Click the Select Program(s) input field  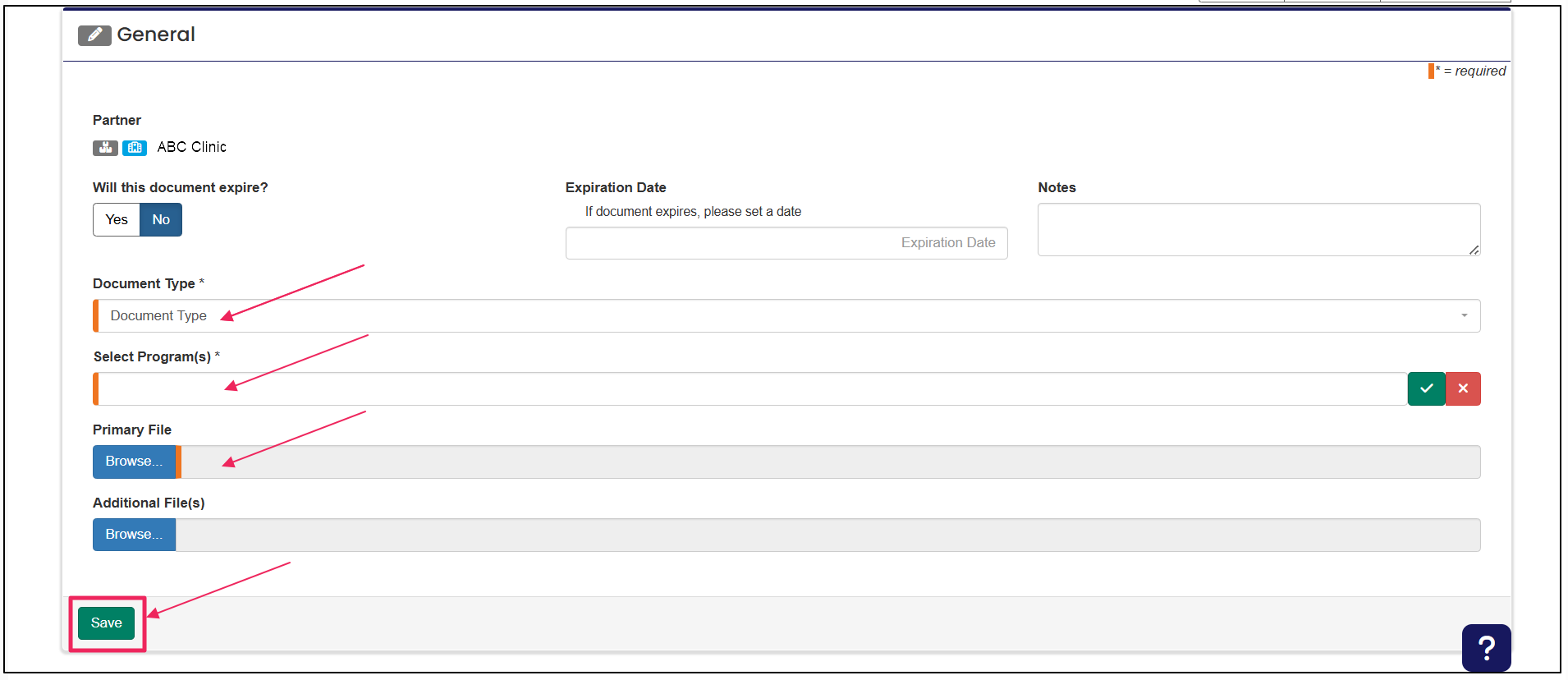750,388
